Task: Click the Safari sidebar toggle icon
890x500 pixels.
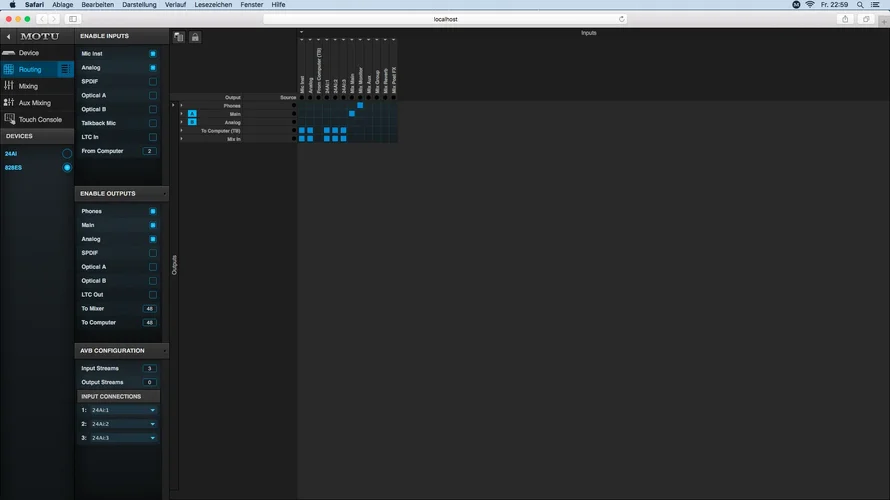Action: (73, 19)
